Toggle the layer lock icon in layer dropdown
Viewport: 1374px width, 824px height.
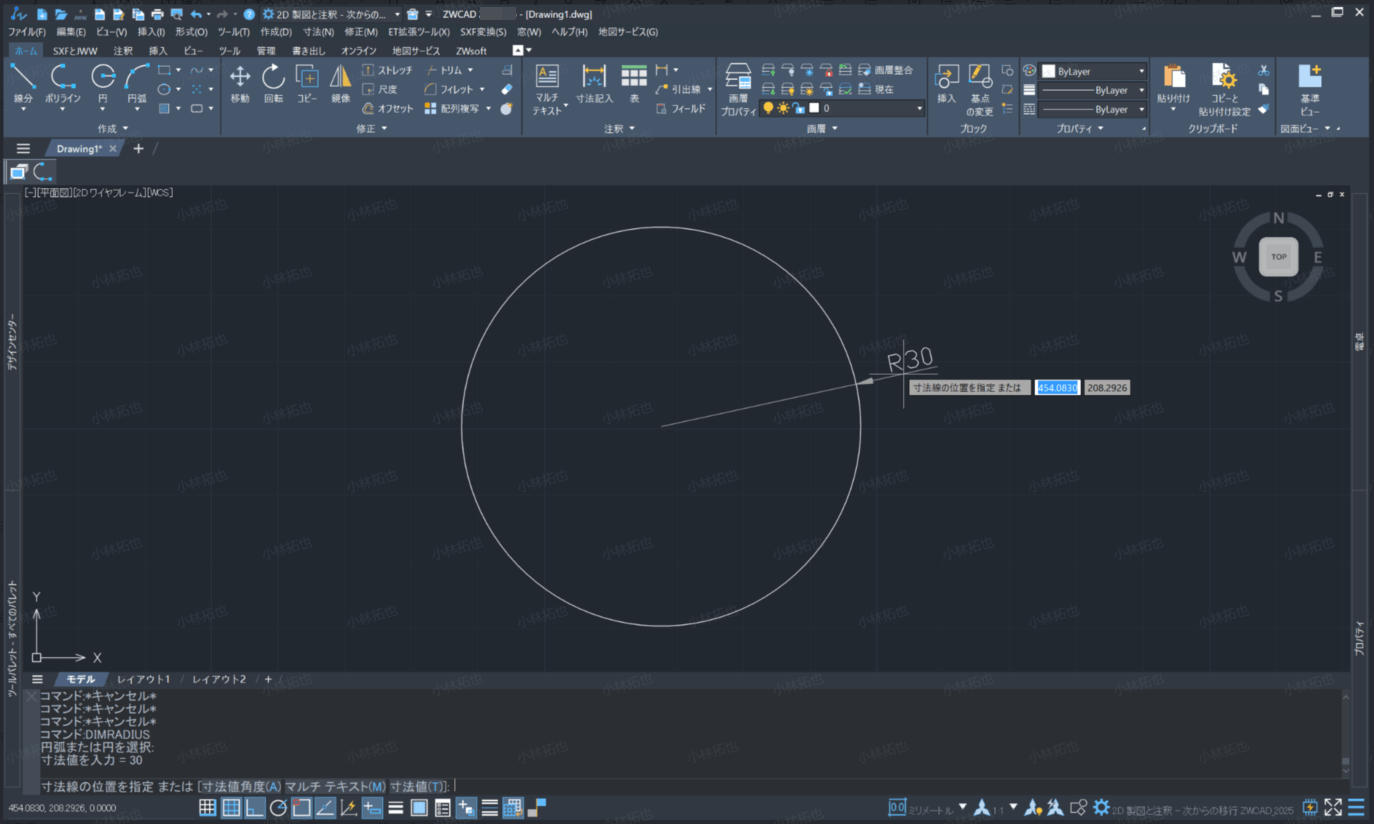[x=799, y=108]
